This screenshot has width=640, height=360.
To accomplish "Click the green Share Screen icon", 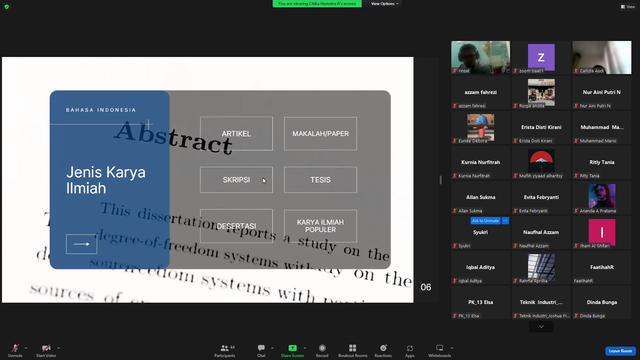I will click(293, 348).
